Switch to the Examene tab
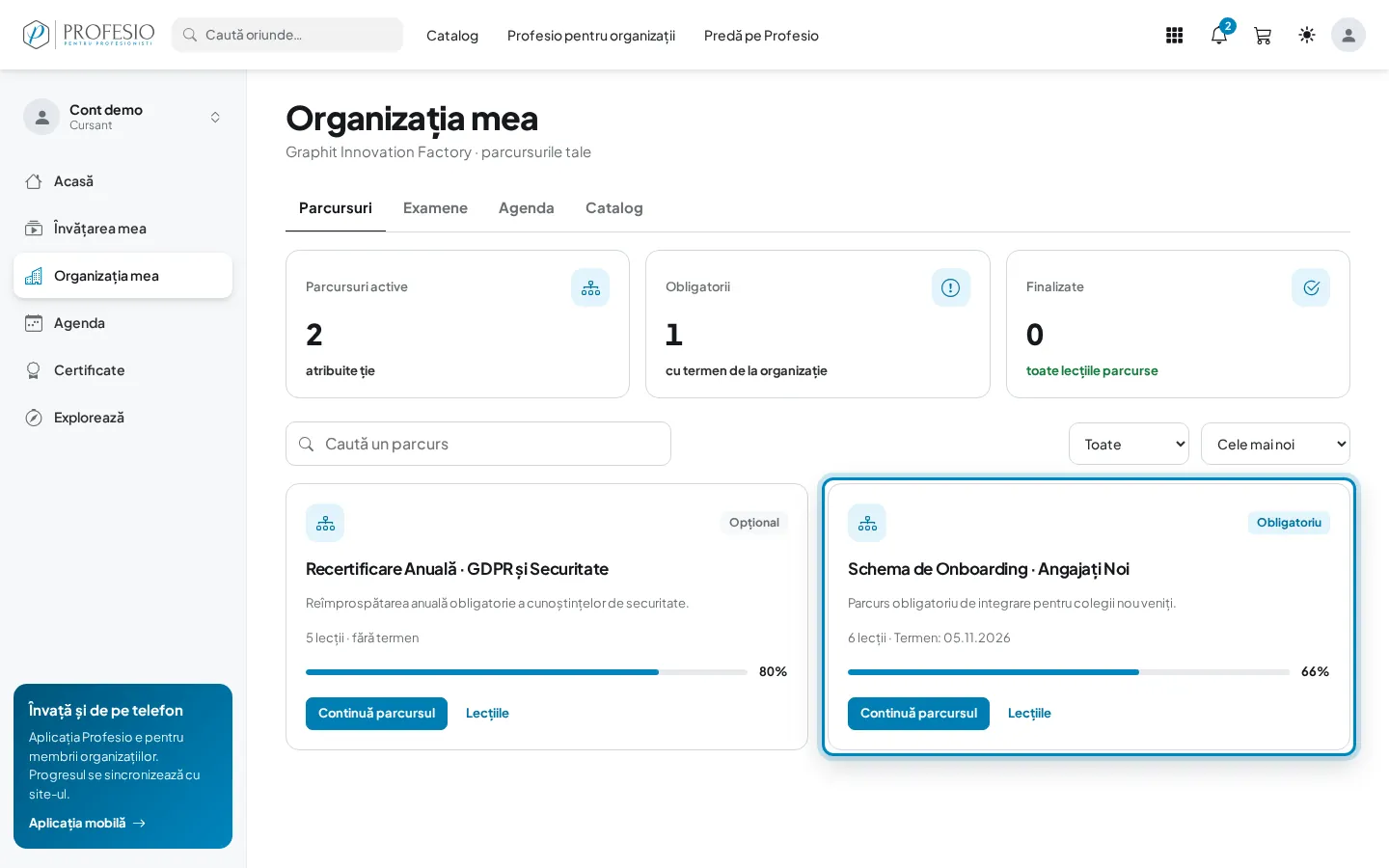The image size is (1389, 868). tap(435, 208)
